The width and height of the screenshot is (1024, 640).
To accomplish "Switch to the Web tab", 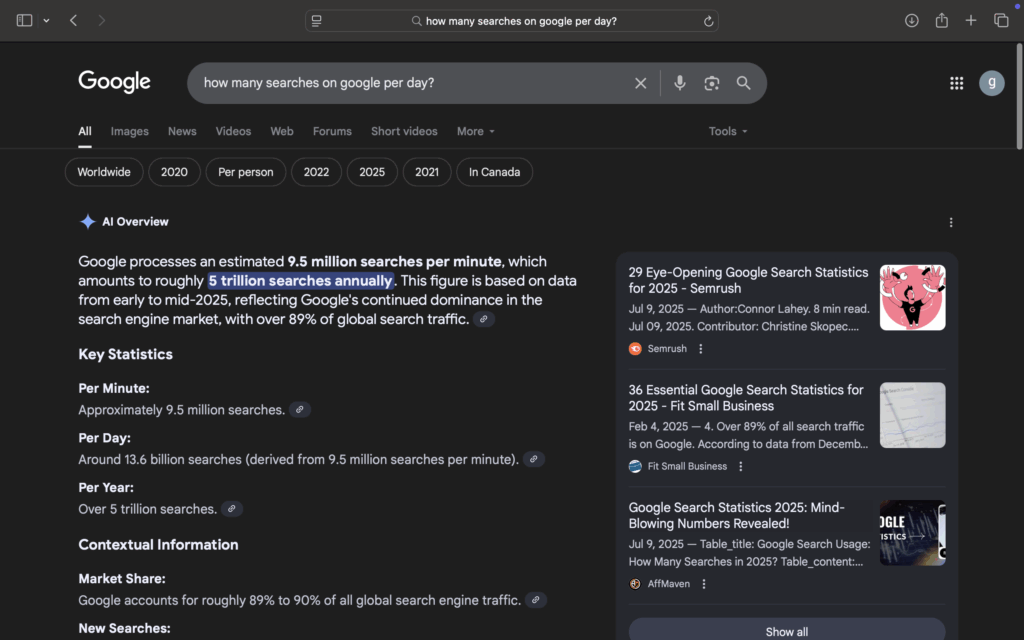I will (x=281, y=131).
